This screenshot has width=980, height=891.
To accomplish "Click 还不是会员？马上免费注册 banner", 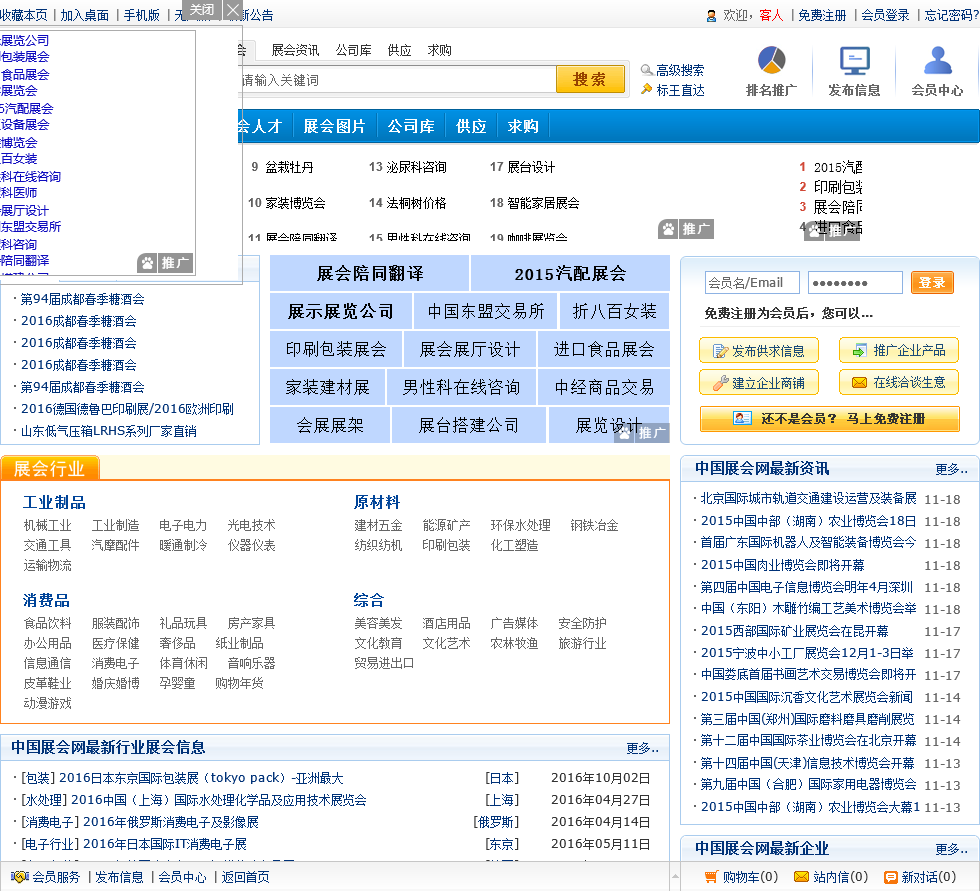I will click(829, 419).
